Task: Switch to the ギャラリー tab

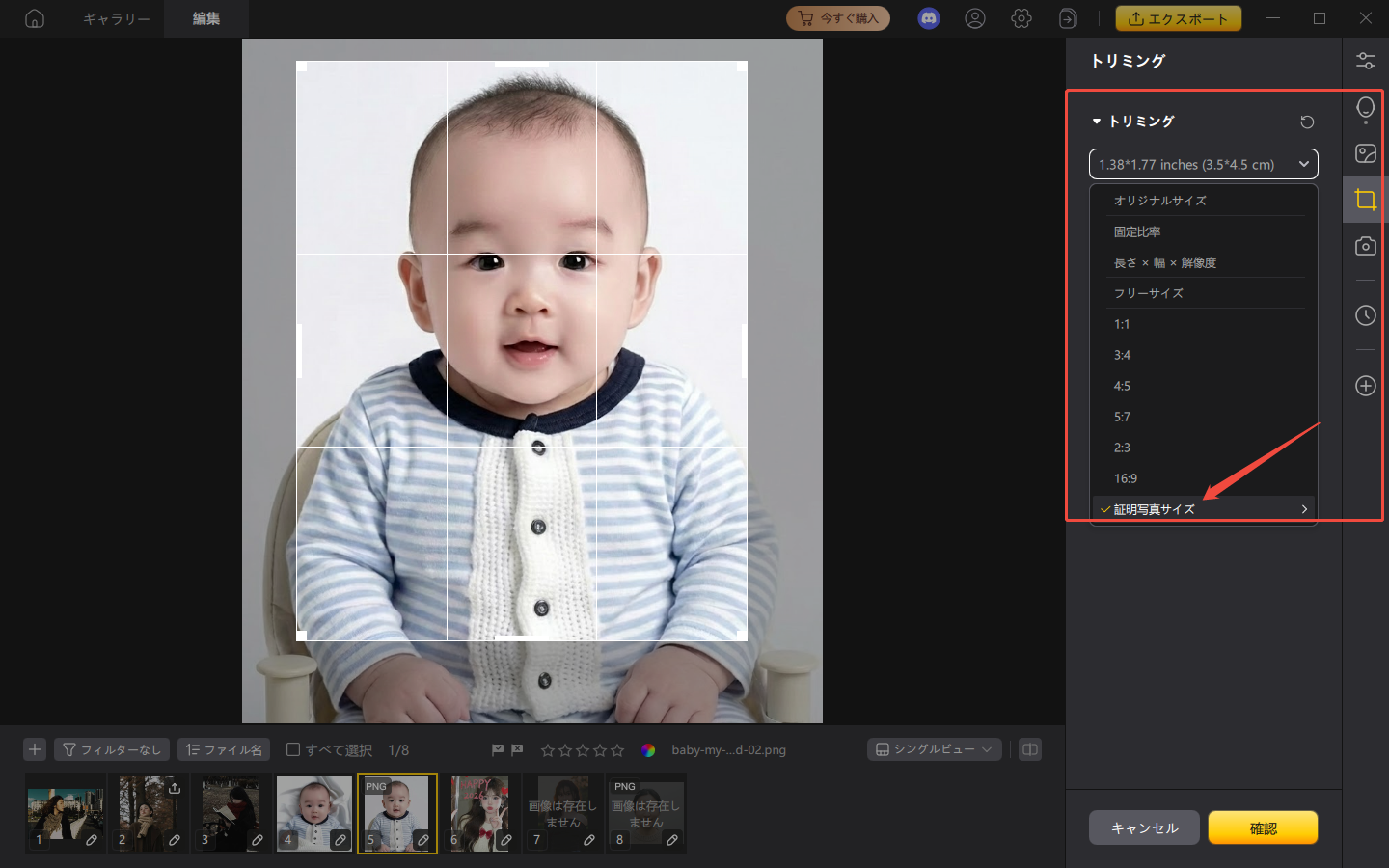Action: click(115, 17)
